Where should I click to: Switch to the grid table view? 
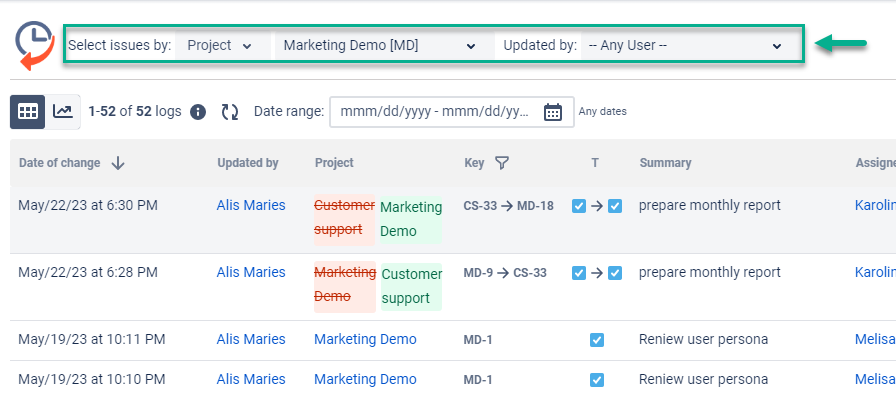(27, 111)
